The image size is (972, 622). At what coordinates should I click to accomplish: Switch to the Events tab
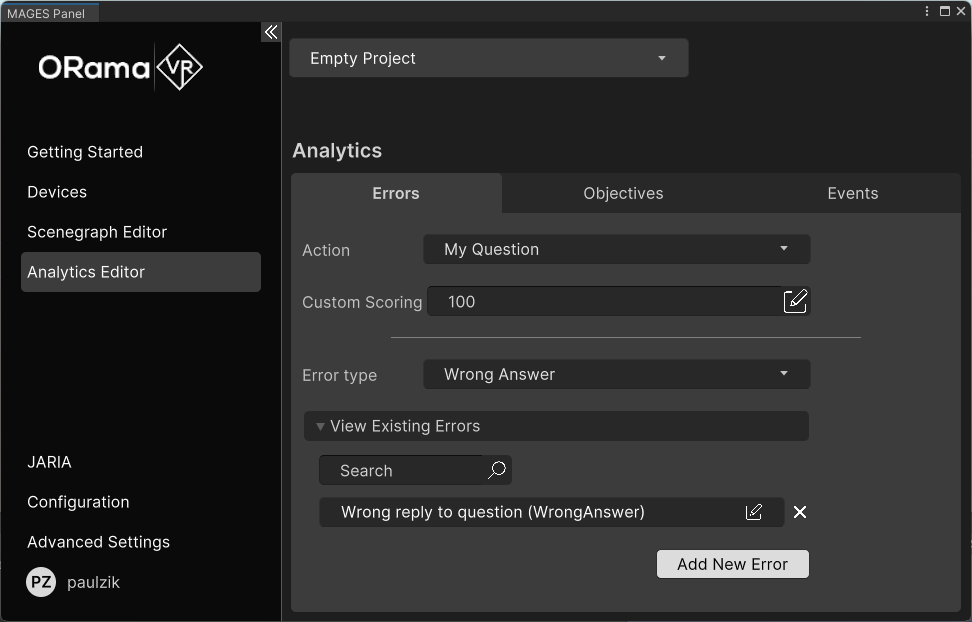[x=852, y=193]
